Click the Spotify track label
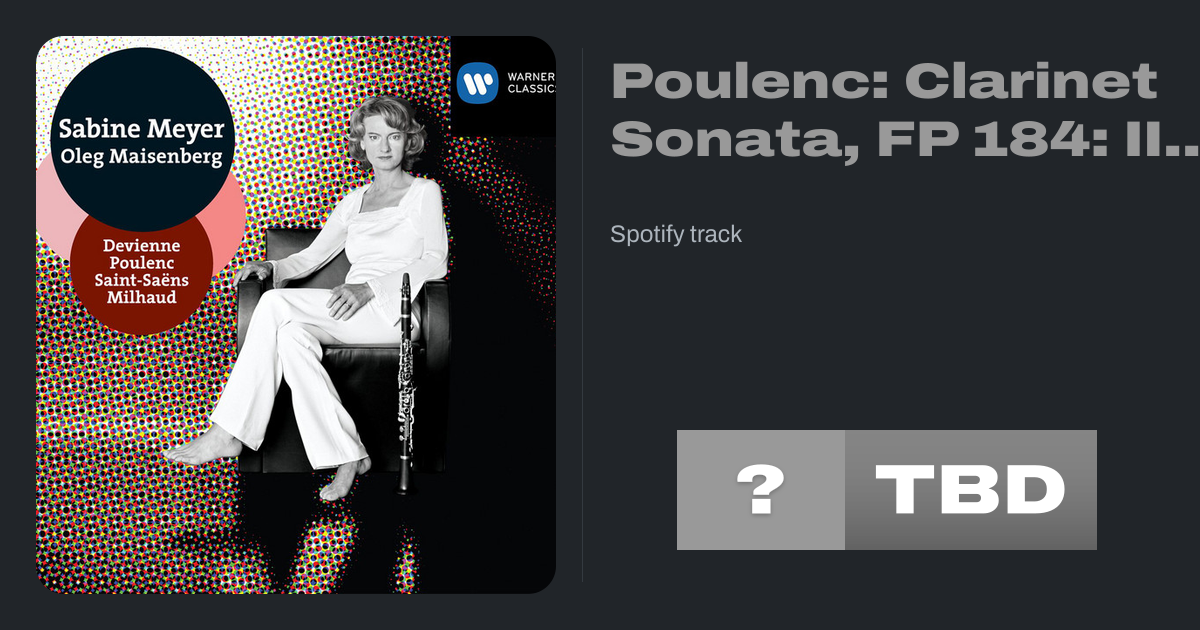The width and height of the screenshot is (1200, 630). (676, 234)
